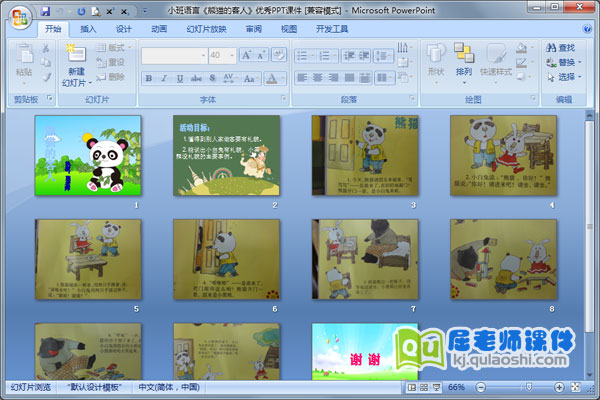This screenshot has width=600, height=400.
Task: Click the Paste (粘贴) icon
Action: pos(24,60)
